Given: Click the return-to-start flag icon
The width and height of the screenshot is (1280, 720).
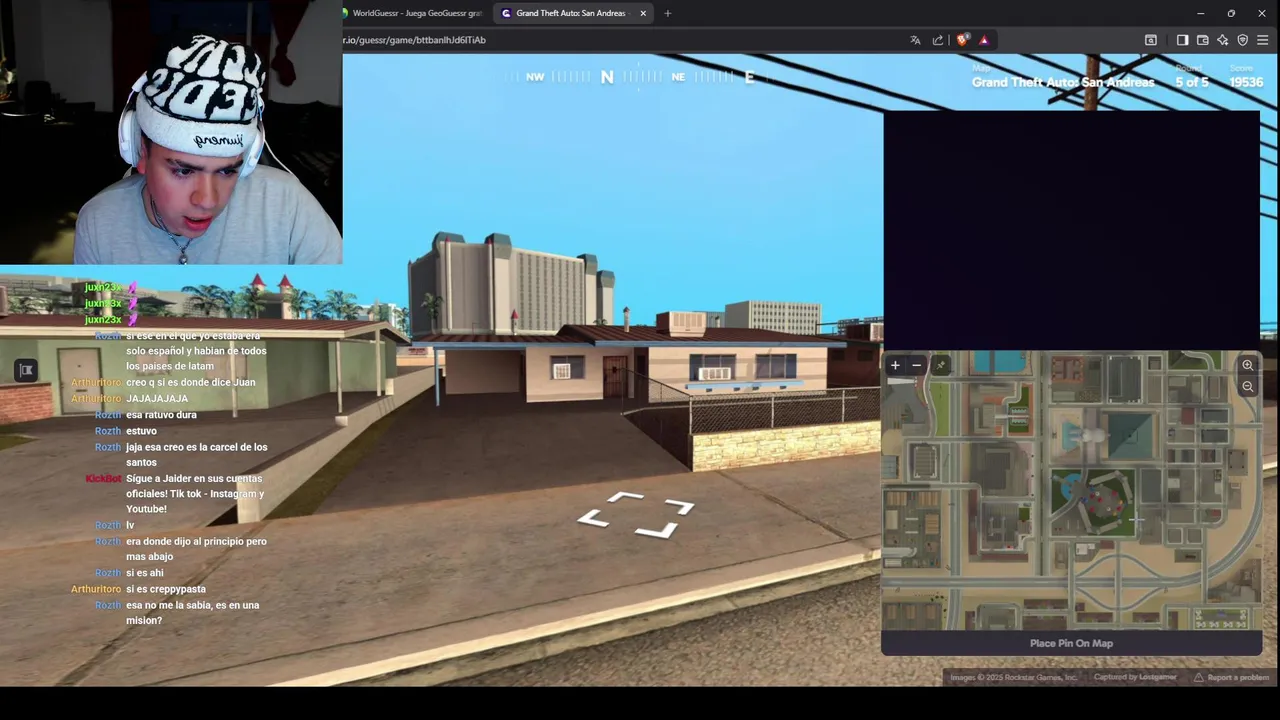Looking at the screenshot, I should [x=26, y=370].
